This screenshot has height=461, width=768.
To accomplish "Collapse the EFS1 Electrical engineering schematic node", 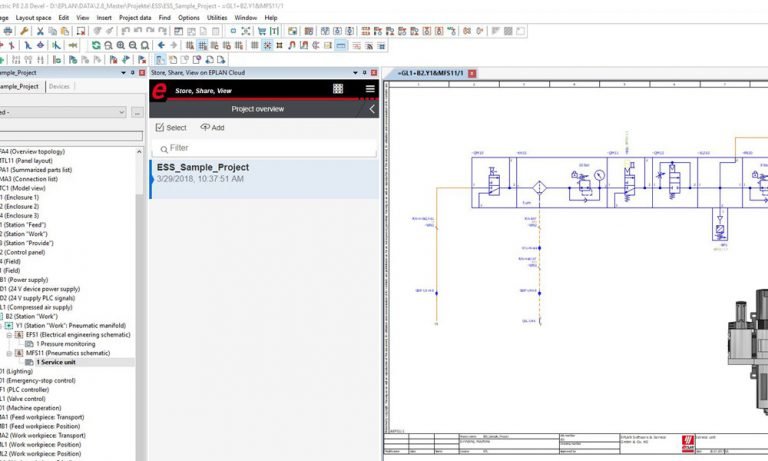I will click(x=9, y=335).
